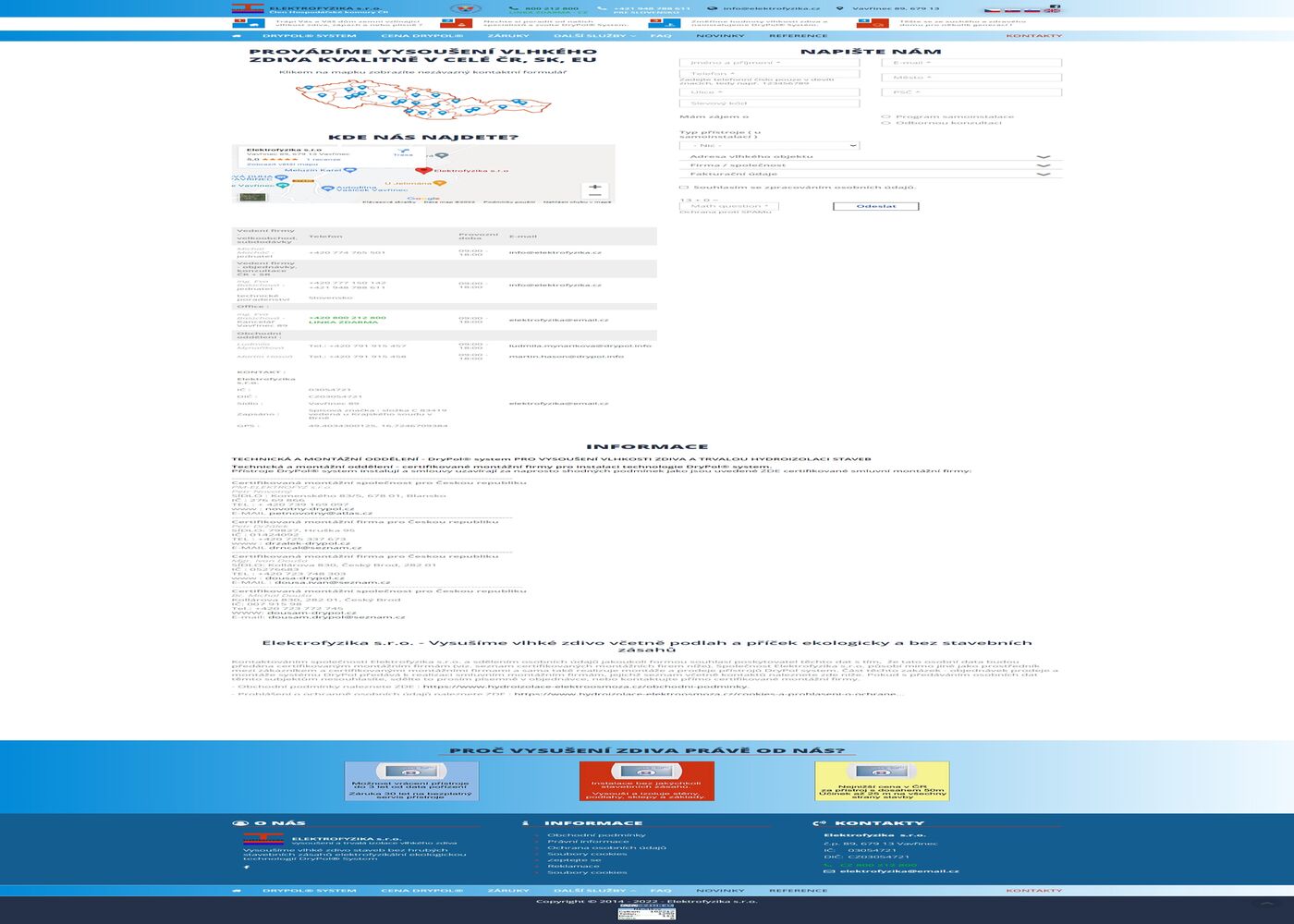Expand Adresa vlhkého objektu section
The width and height of the screenshot is (1294, 924).
click(x=871, y=157)
